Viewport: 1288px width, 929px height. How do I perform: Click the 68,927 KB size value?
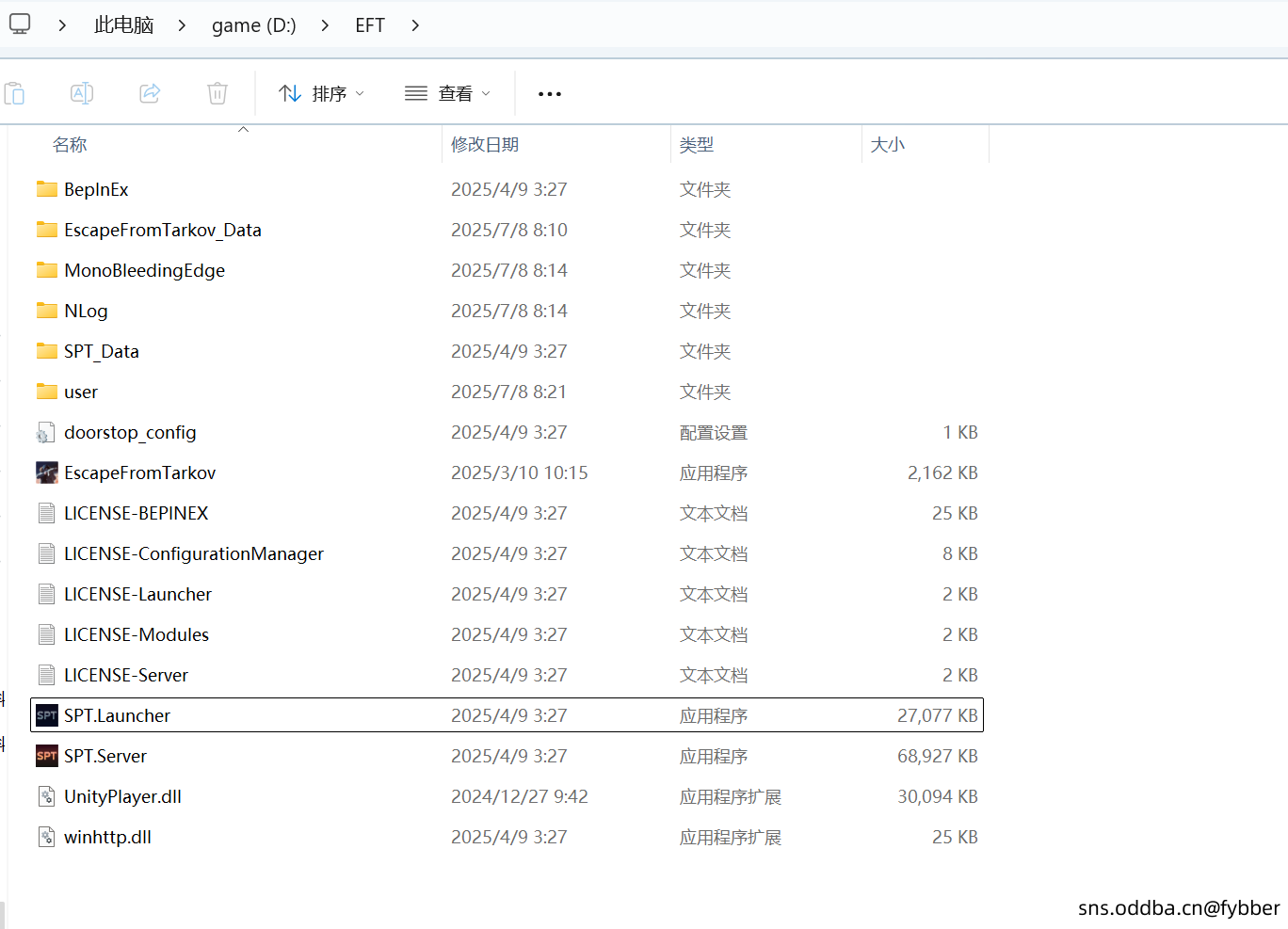coord(938,756)
